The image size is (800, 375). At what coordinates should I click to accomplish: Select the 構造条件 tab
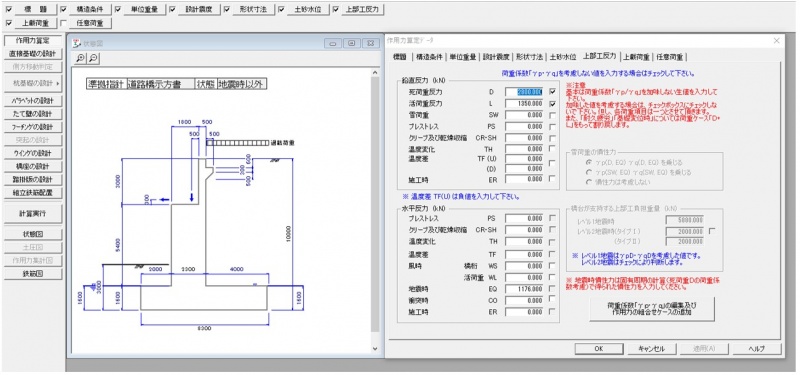tap(429, 57)
